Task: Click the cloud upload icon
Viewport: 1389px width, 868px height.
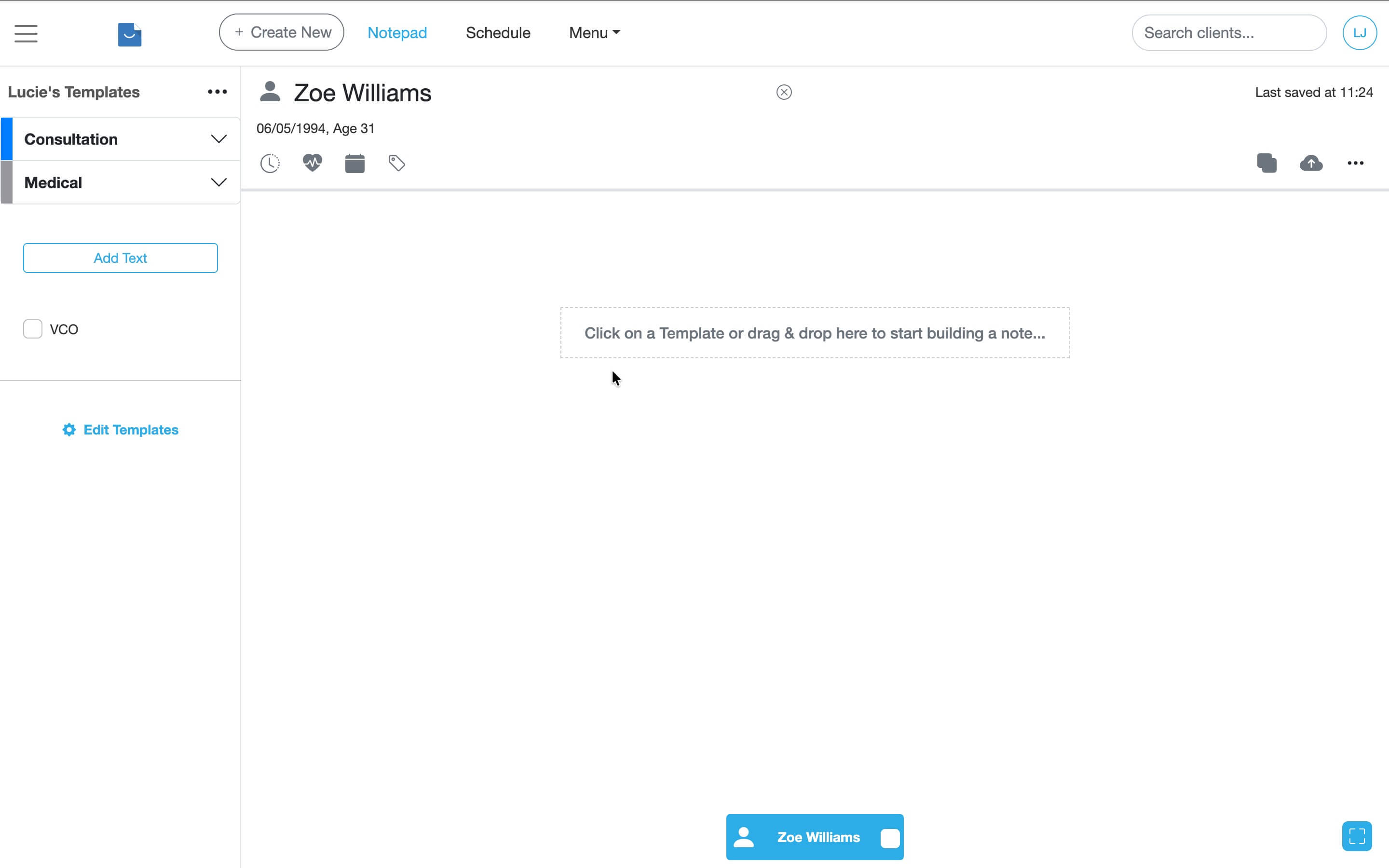Action: click(x=1311, y=163)
